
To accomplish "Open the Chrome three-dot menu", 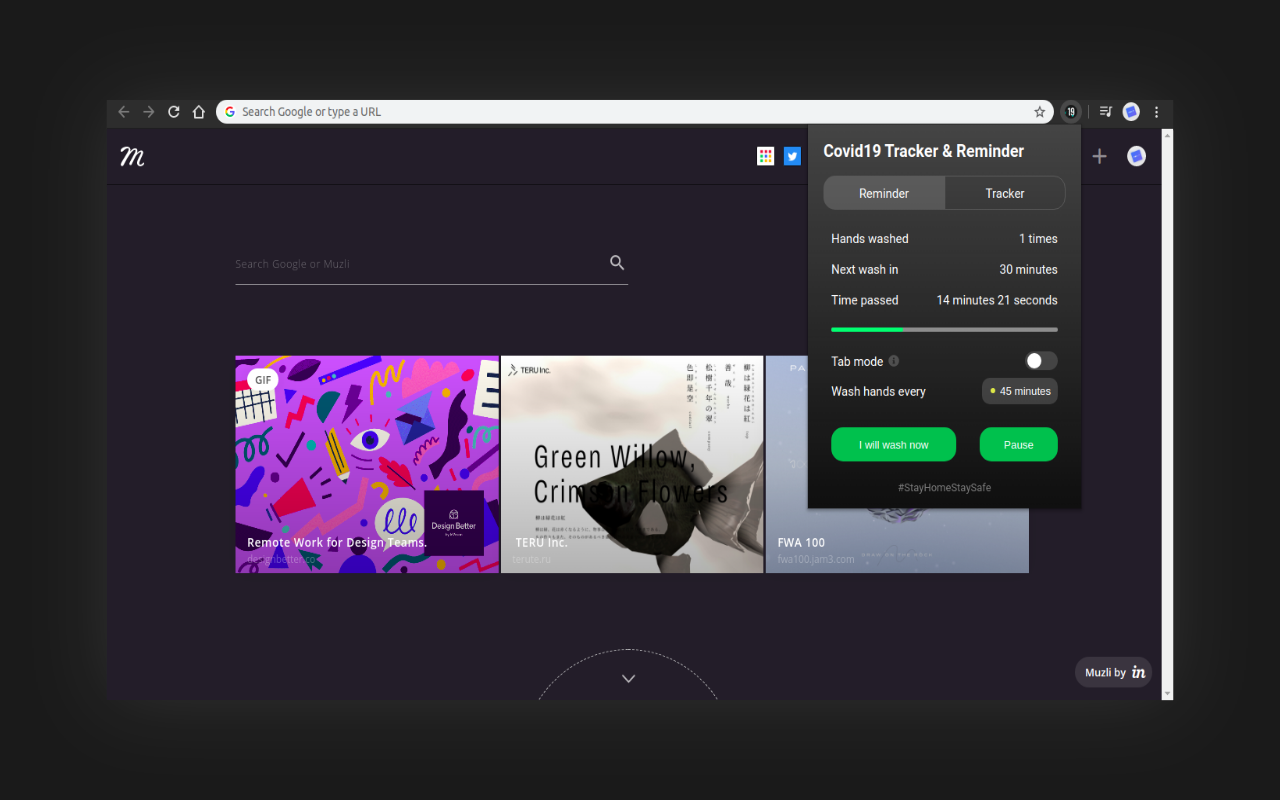I will click(x=1157, y=112).
